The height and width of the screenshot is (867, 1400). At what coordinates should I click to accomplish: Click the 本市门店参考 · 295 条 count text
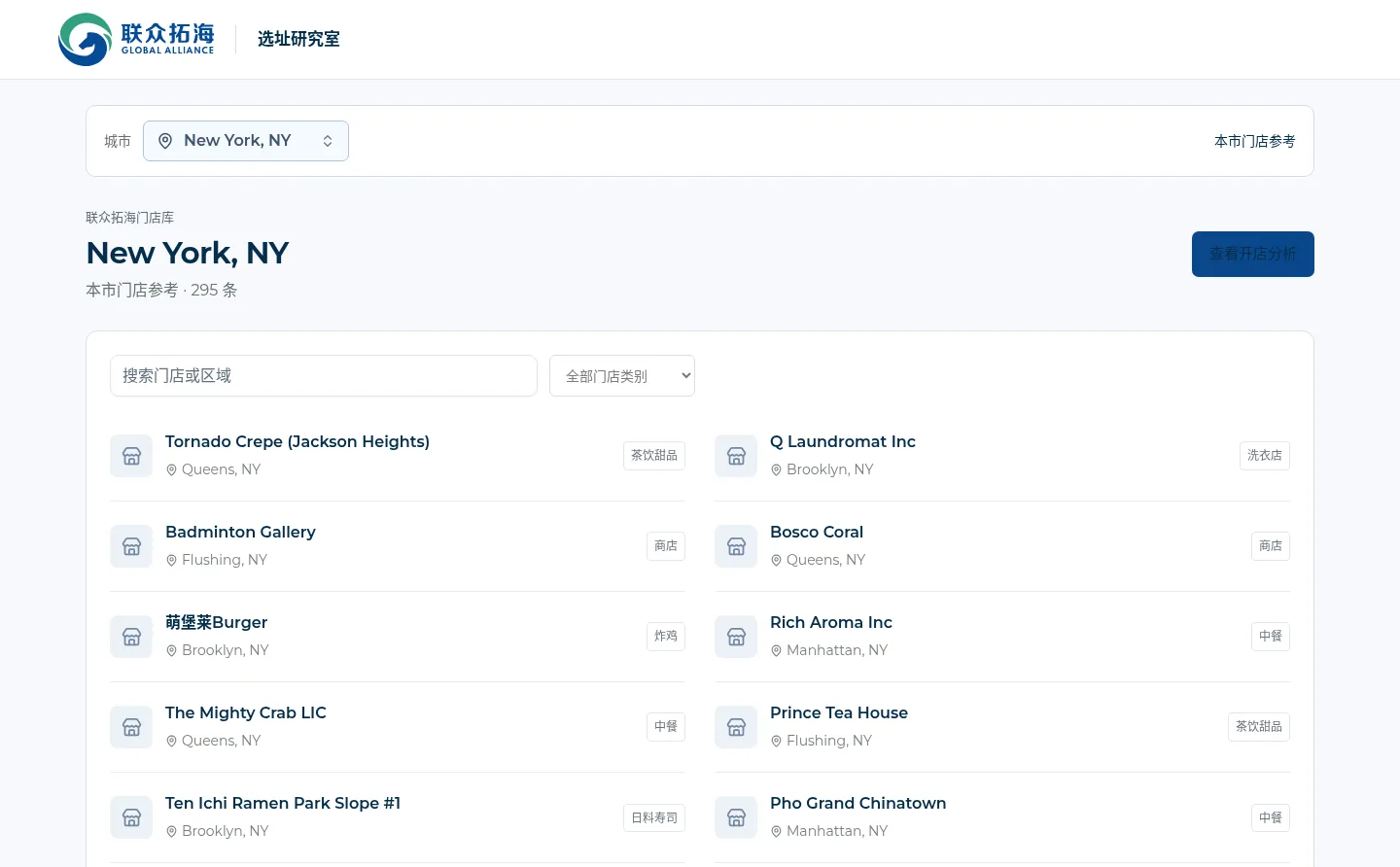pyautogui.click(x=161, y=290)
